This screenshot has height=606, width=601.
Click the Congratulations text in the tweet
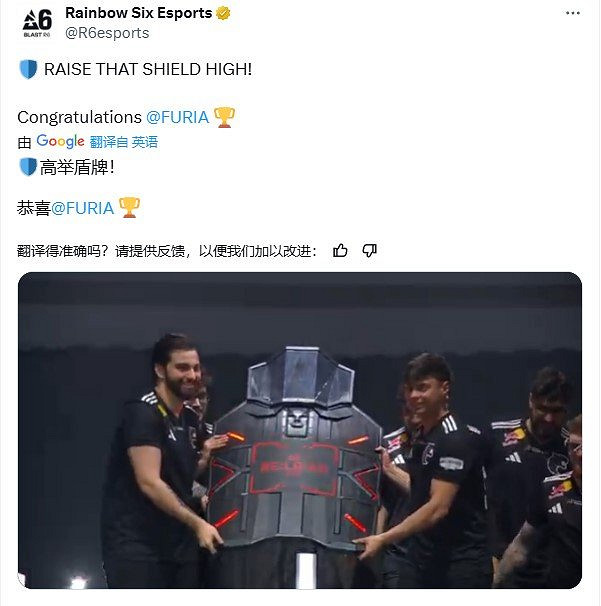(80, 117)
